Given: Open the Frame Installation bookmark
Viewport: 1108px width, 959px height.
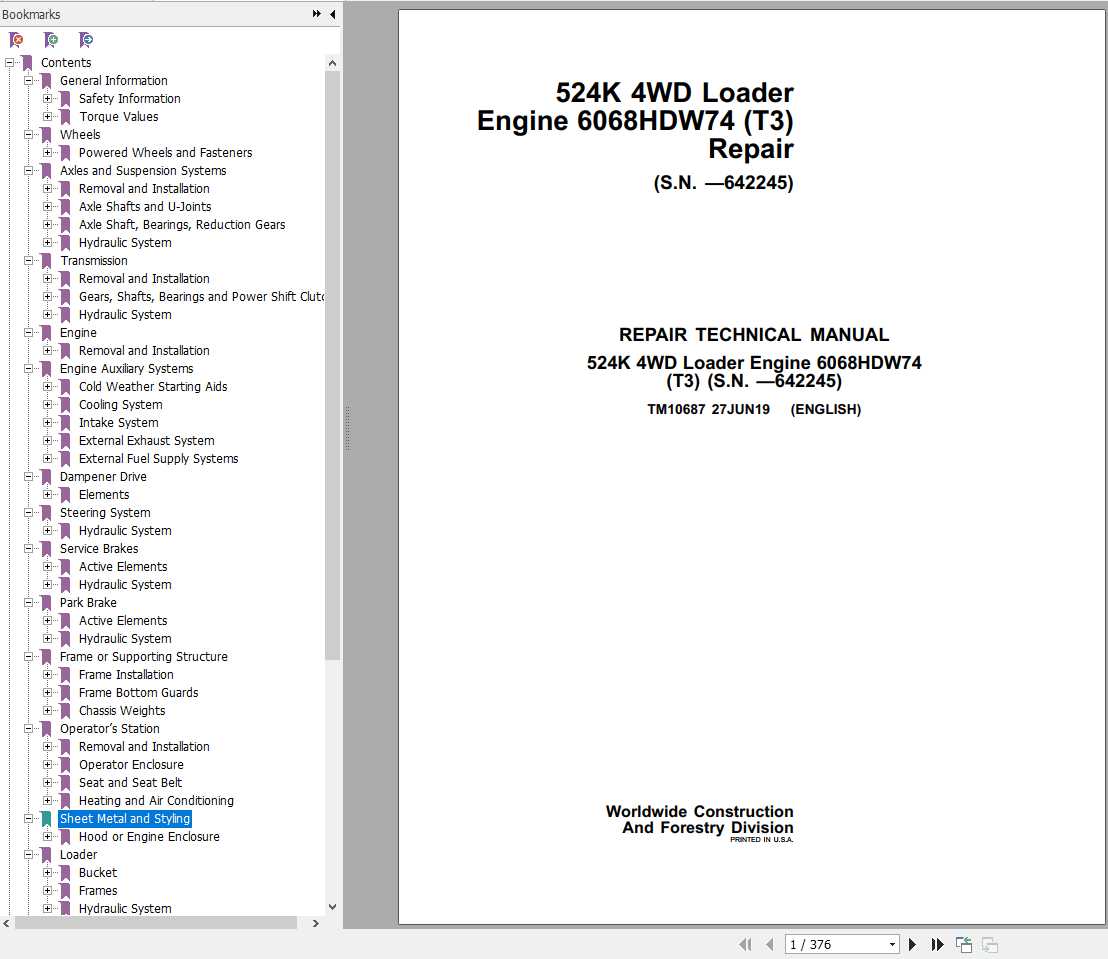Looking at the screenshot, I should pos(126,675).
